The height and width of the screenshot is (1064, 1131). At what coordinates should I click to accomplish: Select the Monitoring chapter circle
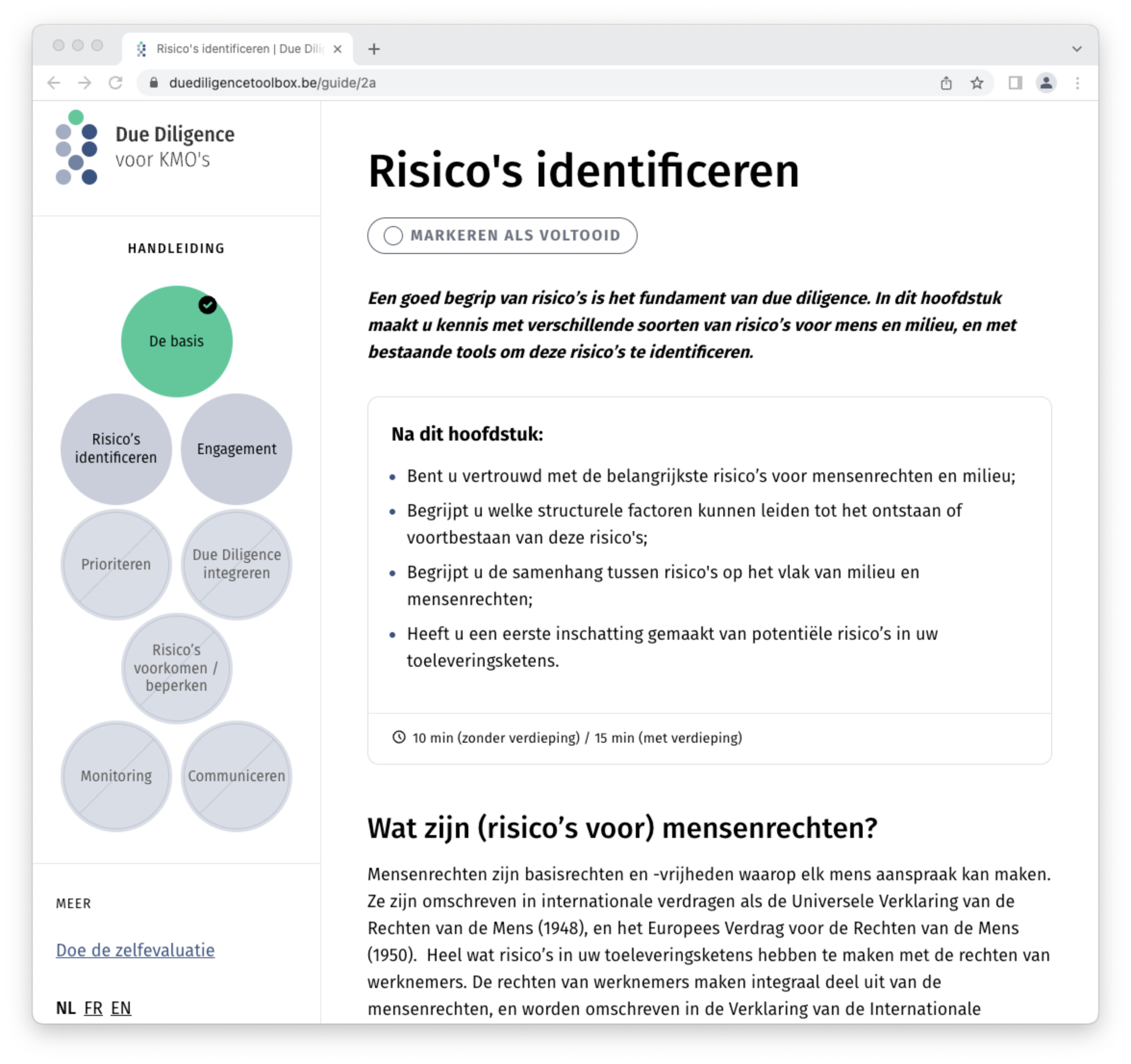(116, 775)
